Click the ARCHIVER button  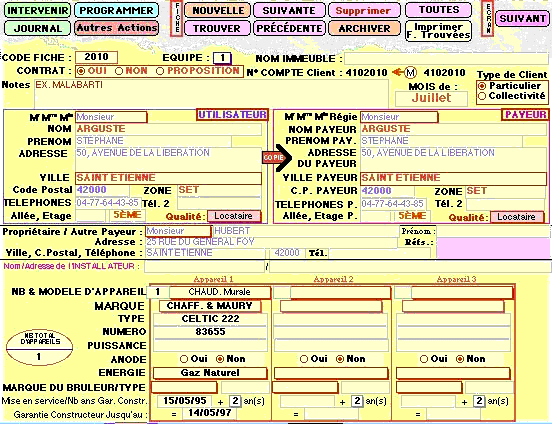[364, 29]
